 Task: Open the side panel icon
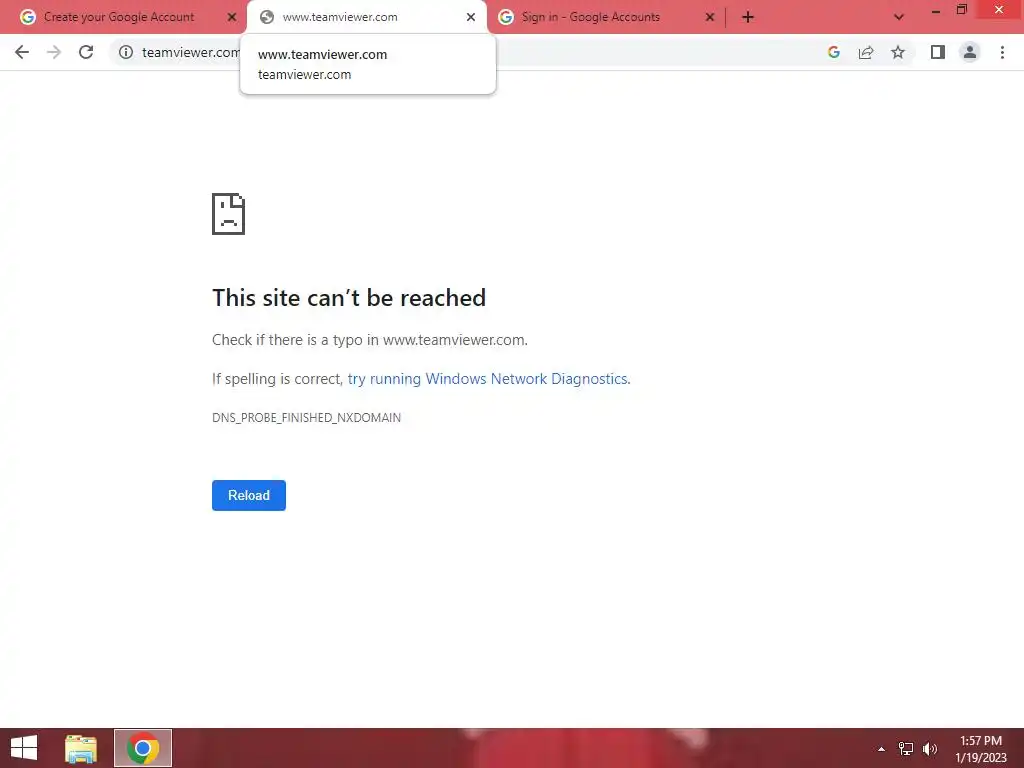click(938, 52)
